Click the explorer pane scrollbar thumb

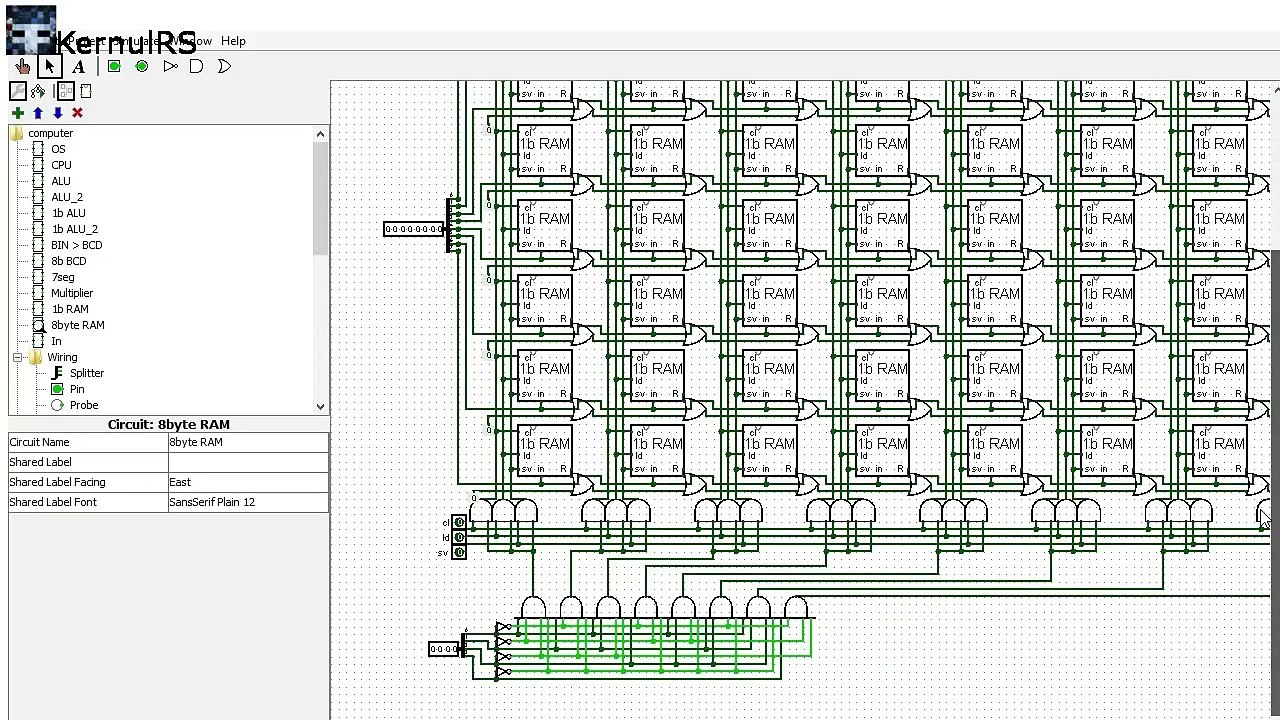click(320, 198)
